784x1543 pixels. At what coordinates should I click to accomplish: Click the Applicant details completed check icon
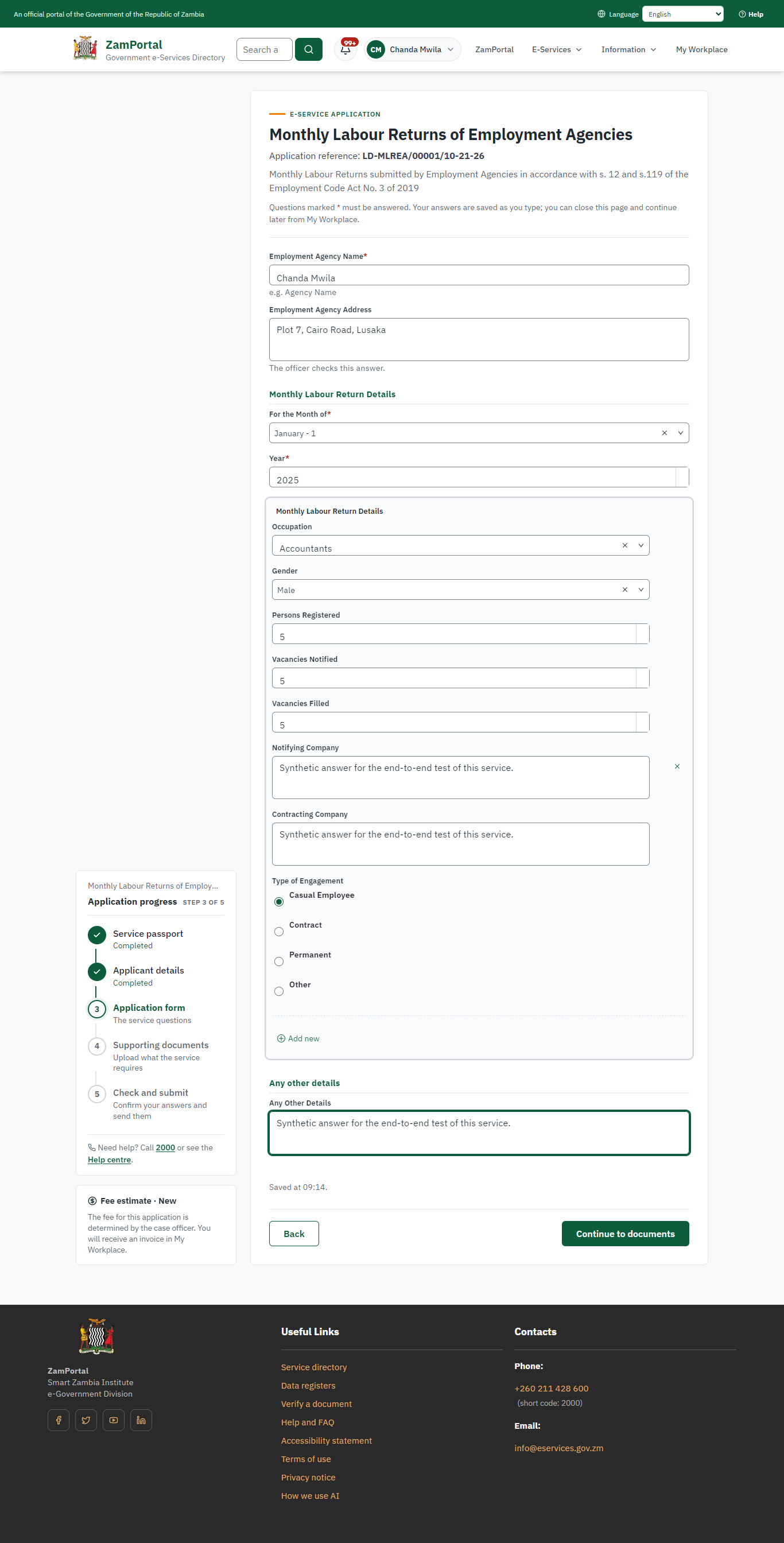[97, 972]
